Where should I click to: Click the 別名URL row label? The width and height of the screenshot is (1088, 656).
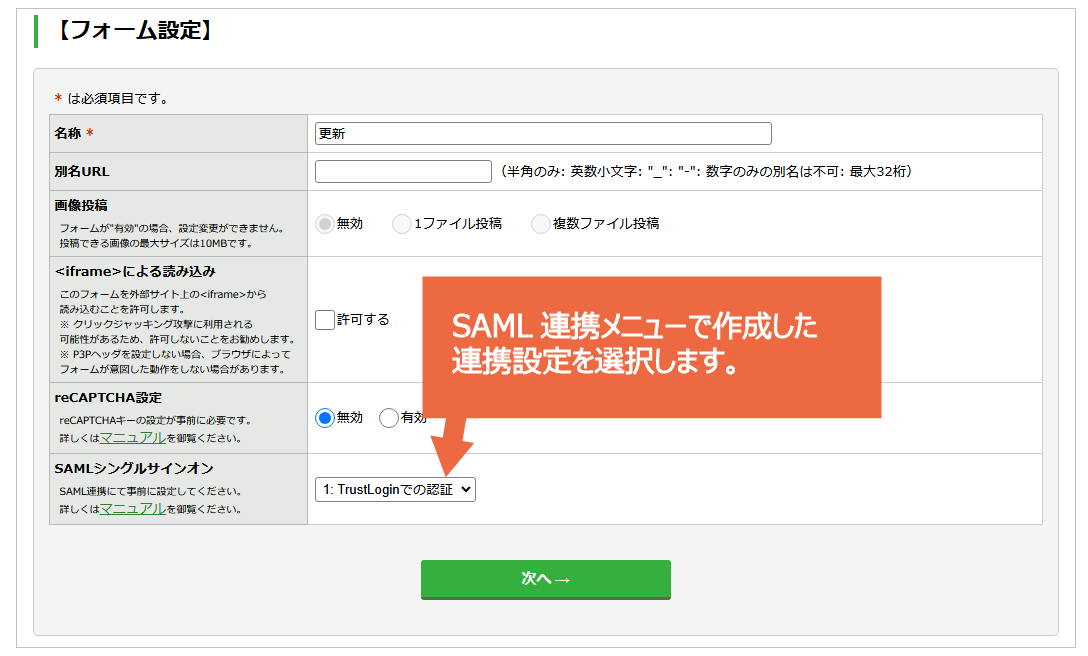point(82,171)
